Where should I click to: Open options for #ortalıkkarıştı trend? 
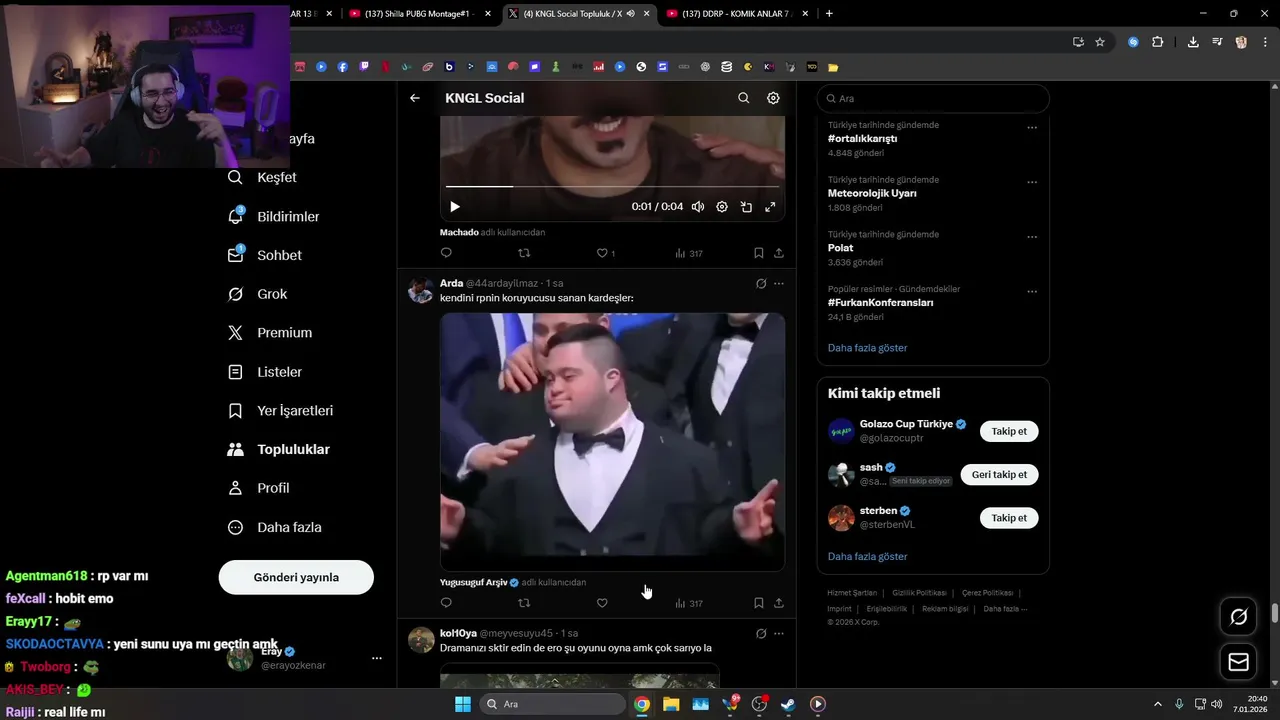pyautogui.click(x=1032, y=128)
